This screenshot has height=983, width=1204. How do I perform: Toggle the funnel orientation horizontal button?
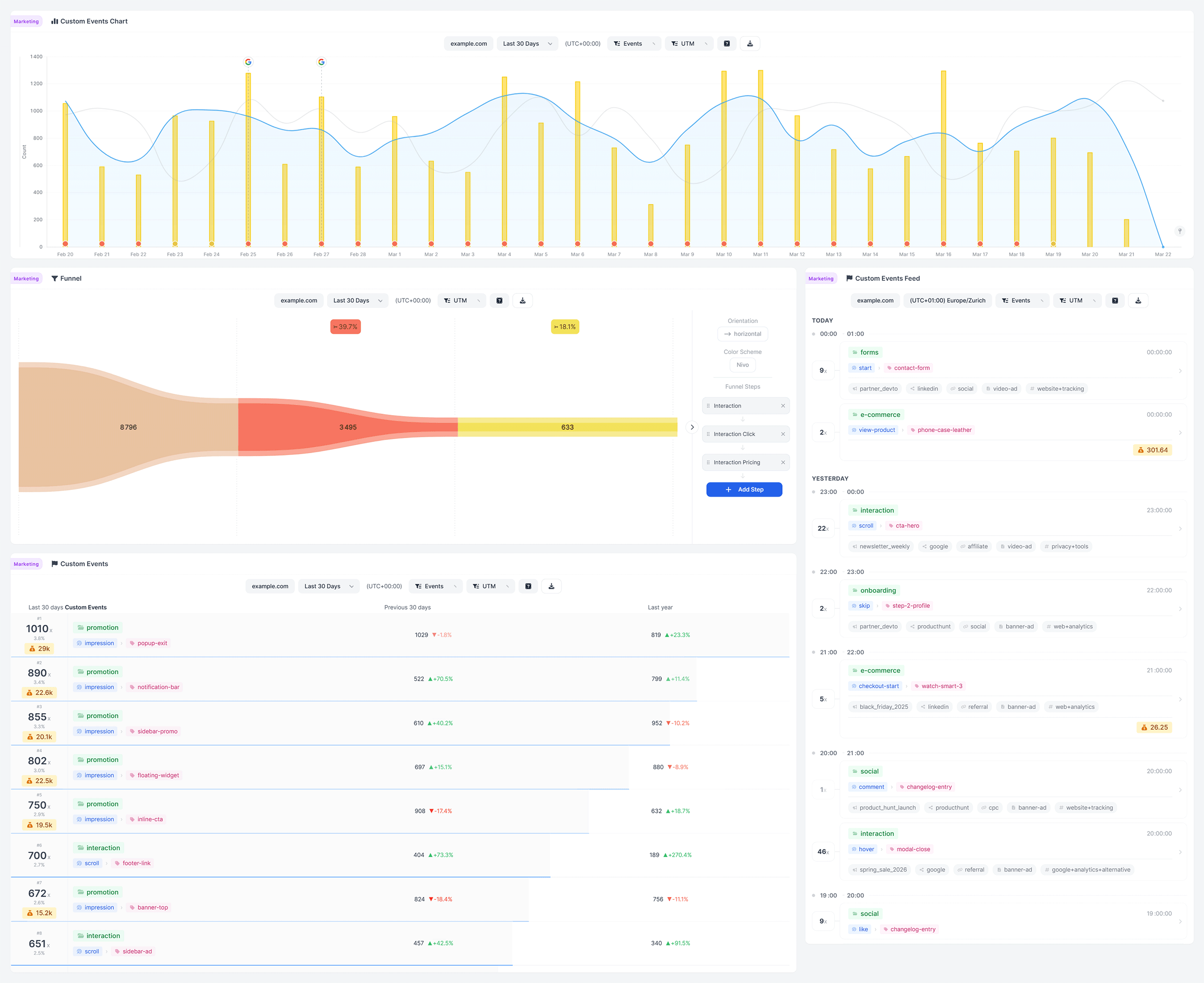(x=742, y=334)
